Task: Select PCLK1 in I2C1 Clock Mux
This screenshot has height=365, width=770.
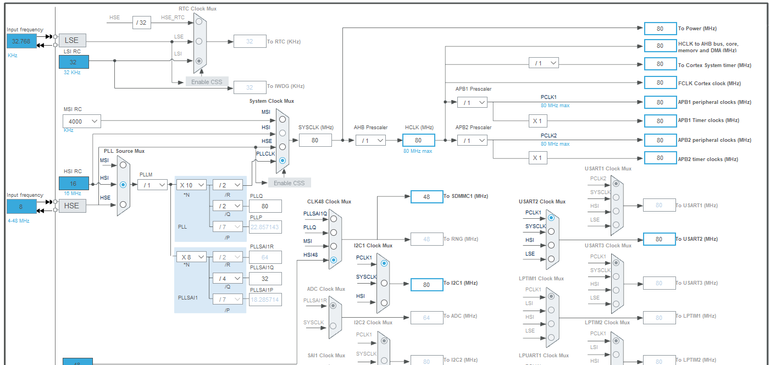Action: pyautogui.click(x=384, y=263)
